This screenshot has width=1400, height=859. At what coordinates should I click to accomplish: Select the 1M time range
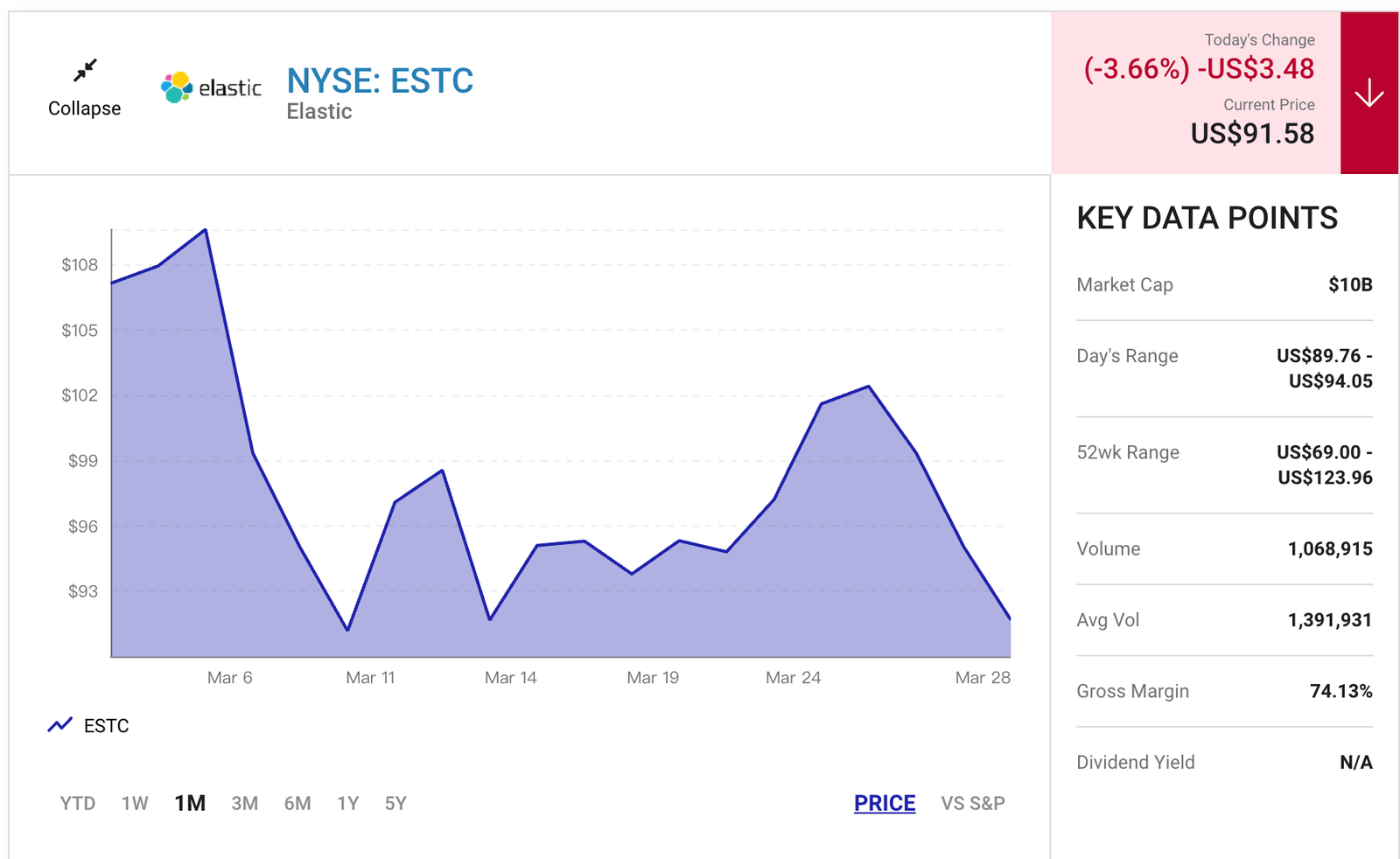(190, 803)
